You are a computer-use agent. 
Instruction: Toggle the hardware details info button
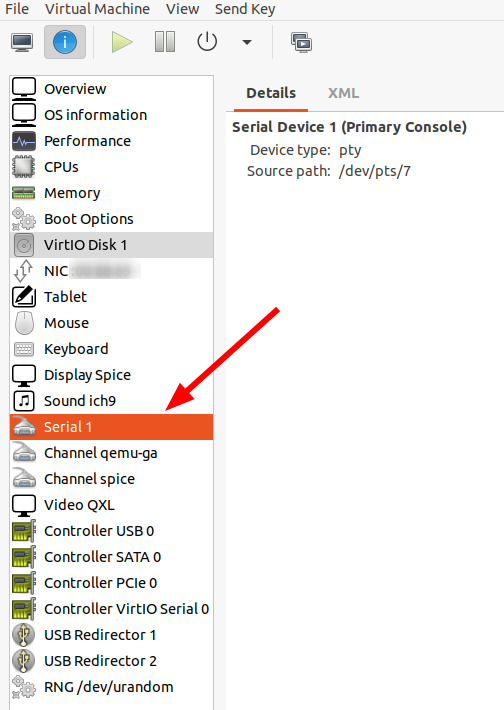coord(65,42)
